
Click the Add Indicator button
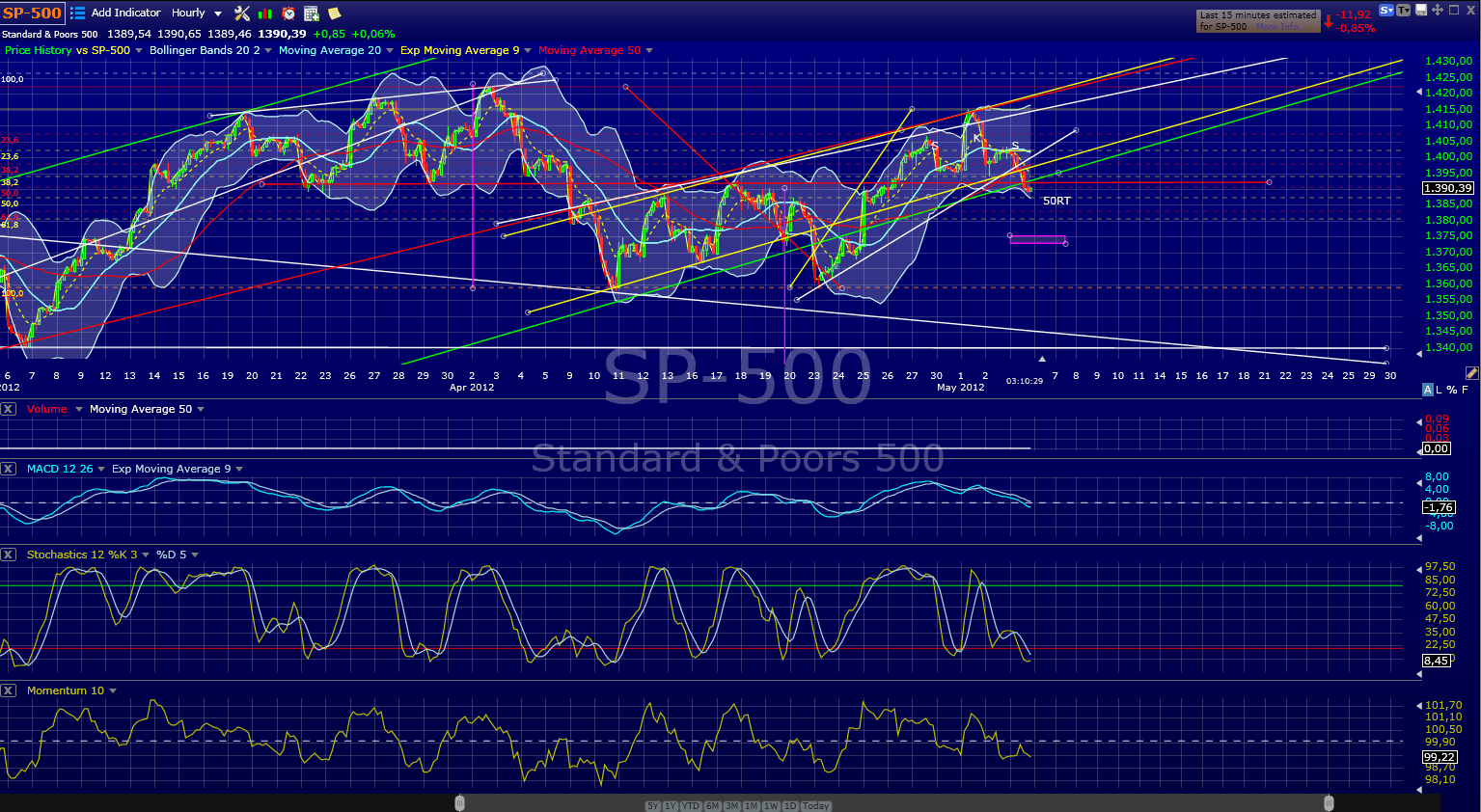[125, 14]
